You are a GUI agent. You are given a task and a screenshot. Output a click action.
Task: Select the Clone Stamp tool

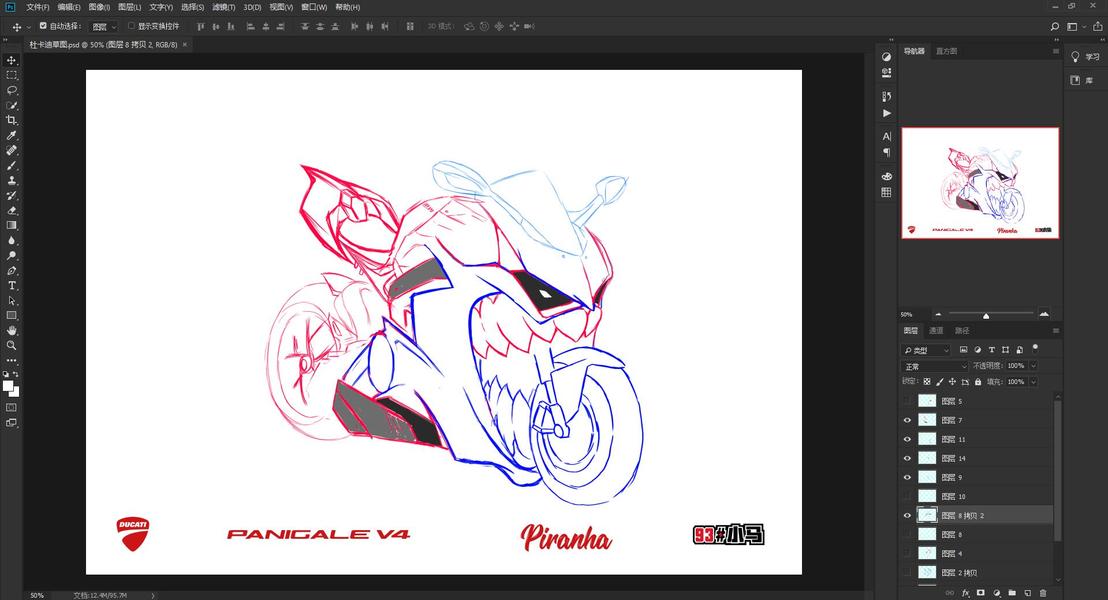pos(11,181)
